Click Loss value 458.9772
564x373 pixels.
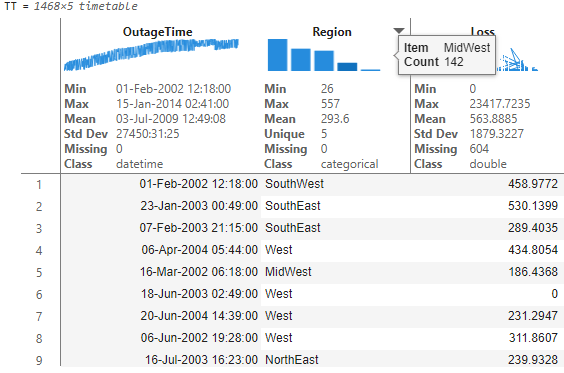pyautogui.click(x=533, y=184)
